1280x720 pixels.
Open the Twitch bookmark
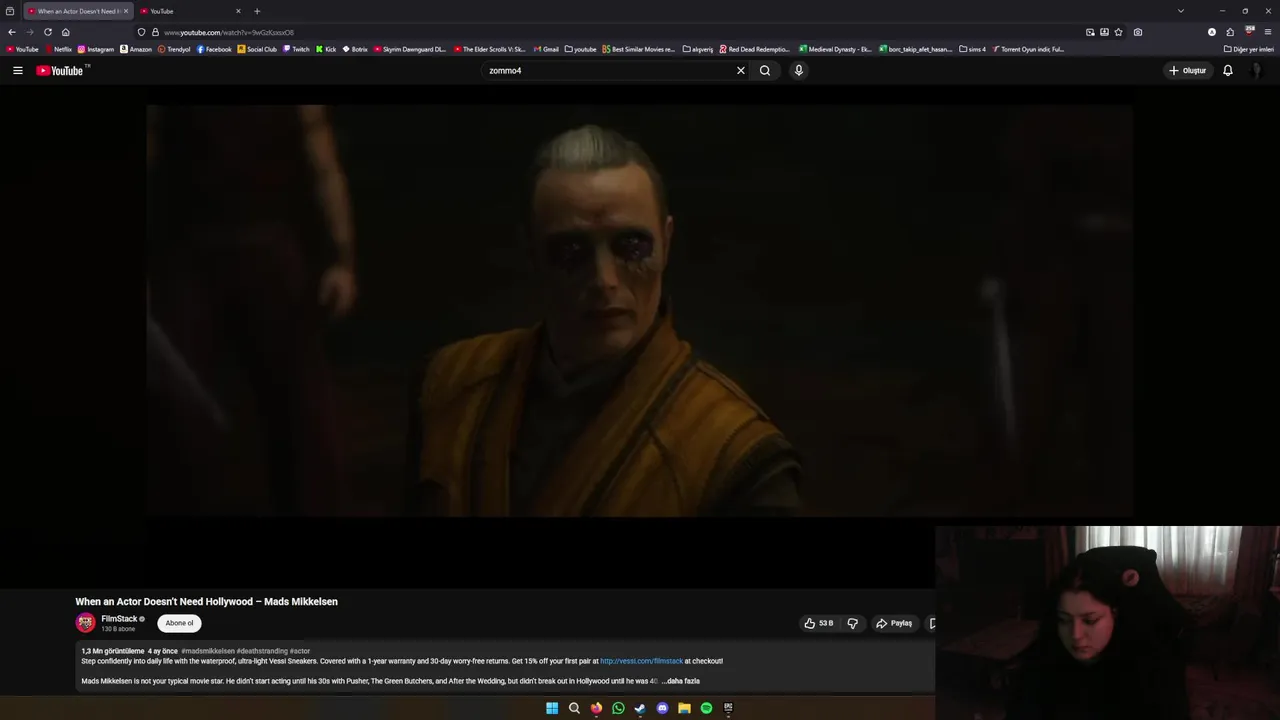[297, 49]
